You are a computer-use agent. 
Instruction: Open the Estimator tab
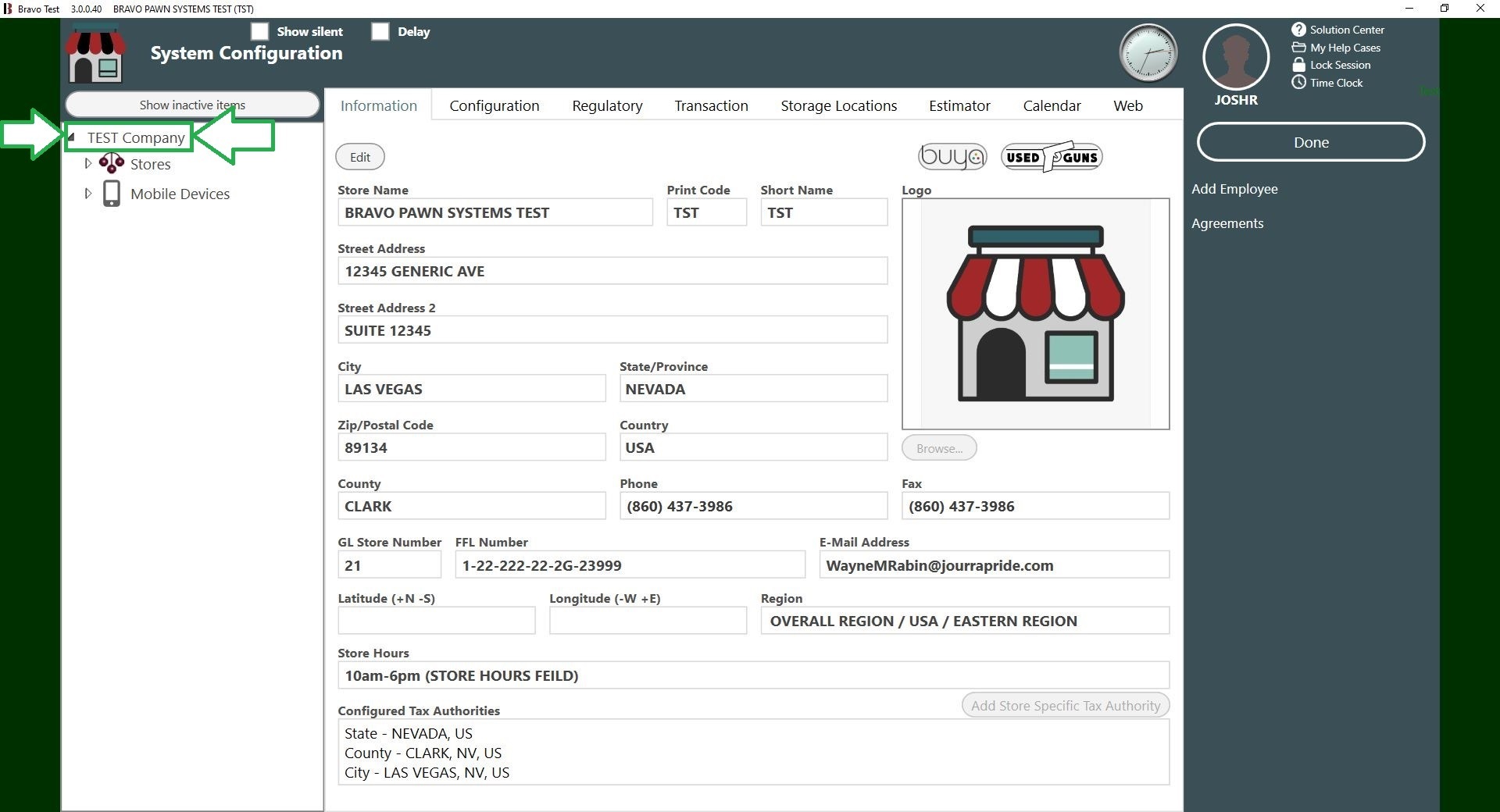click(959, 105)
